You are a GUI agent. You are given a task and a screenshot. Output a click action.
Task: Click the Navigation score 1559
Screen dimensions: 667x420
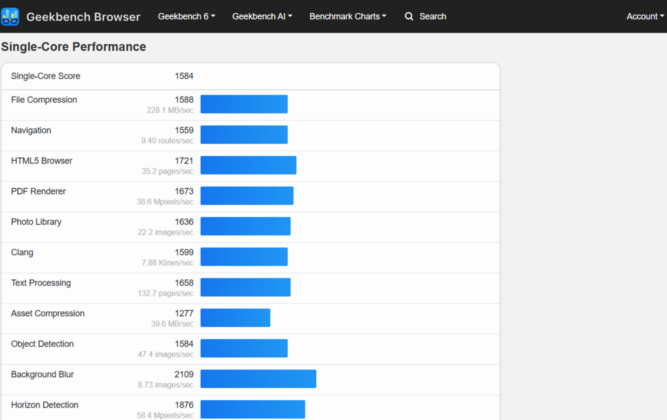click(184, 130)
